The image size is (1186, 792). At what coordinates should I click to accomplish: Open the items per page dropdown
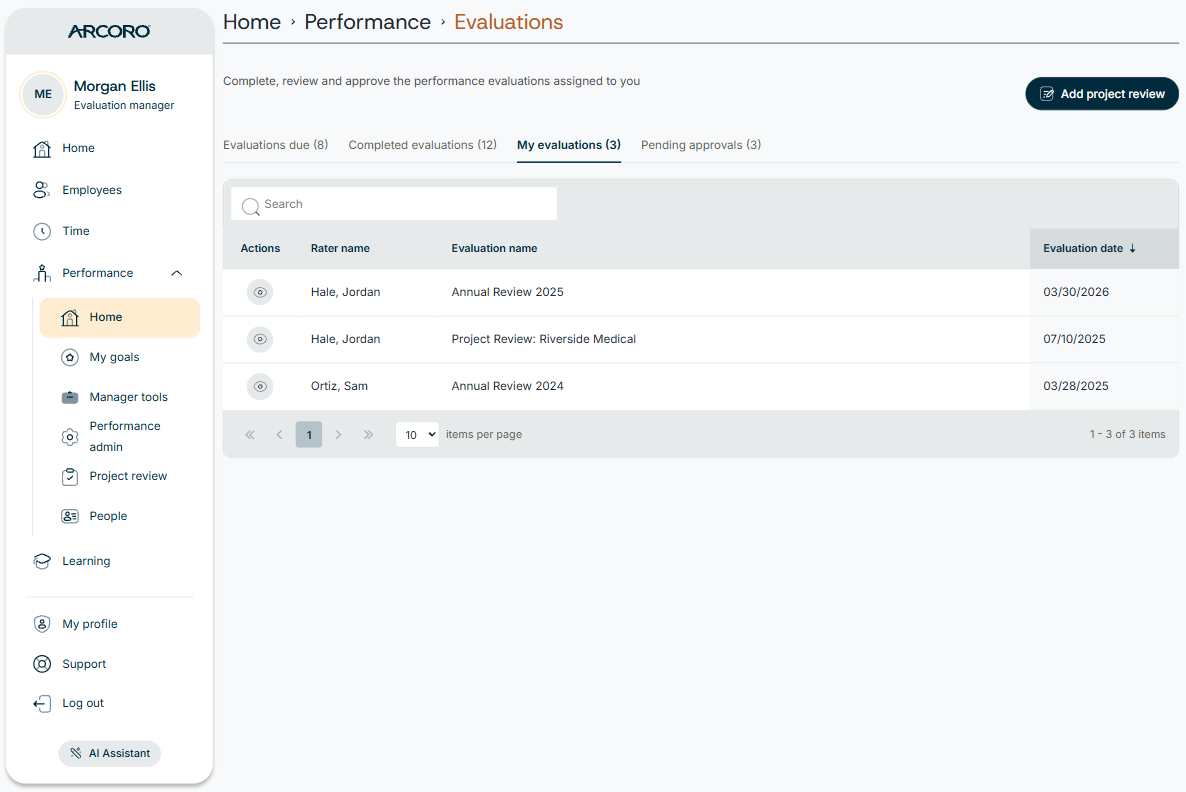coord(417,434)
